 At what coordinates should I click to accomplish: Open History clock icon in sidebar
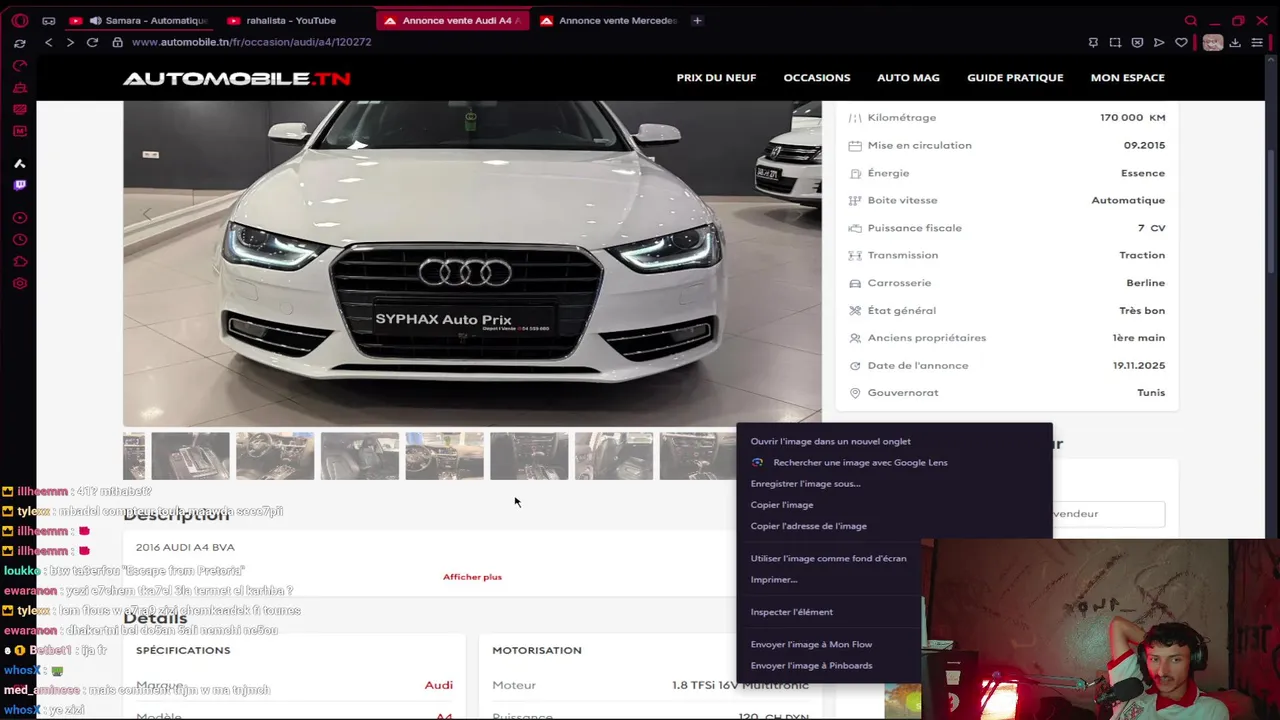(x=19, y=240)
